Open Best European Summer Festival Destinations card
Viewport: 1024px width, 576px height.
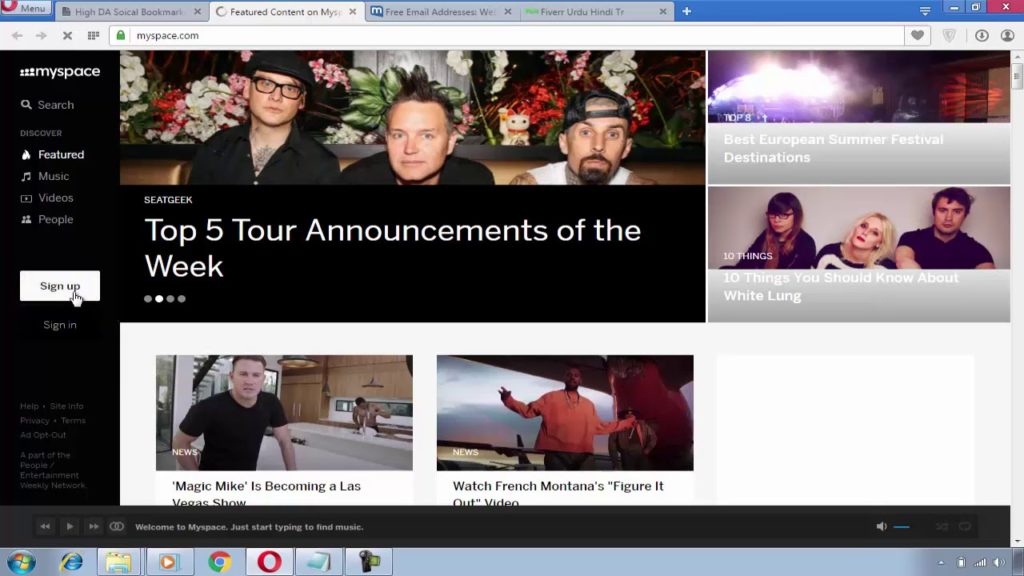click(859, 118)
